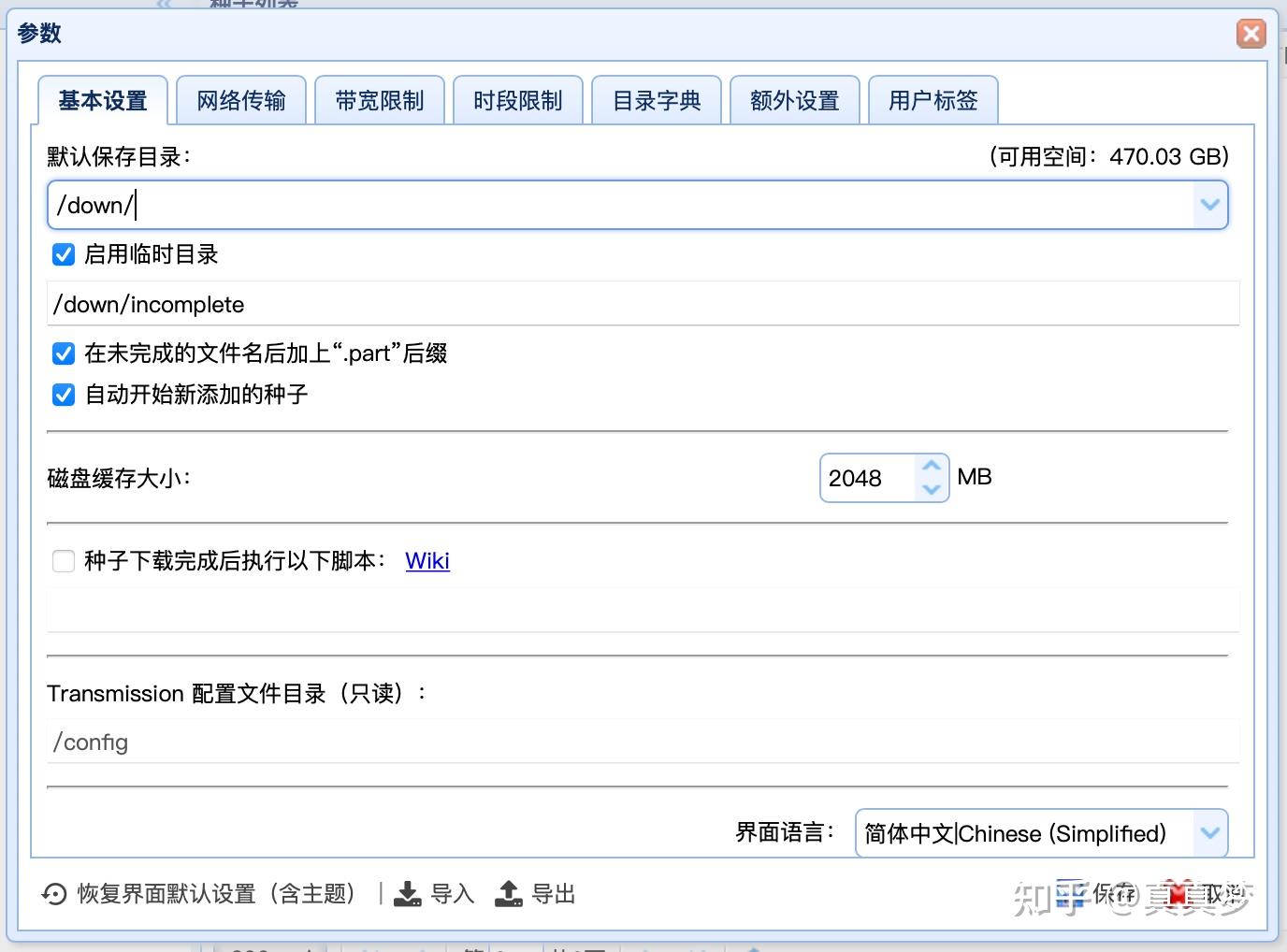
Task: Open the 界面语言 language dropdown
Action: pos(1210,833)
